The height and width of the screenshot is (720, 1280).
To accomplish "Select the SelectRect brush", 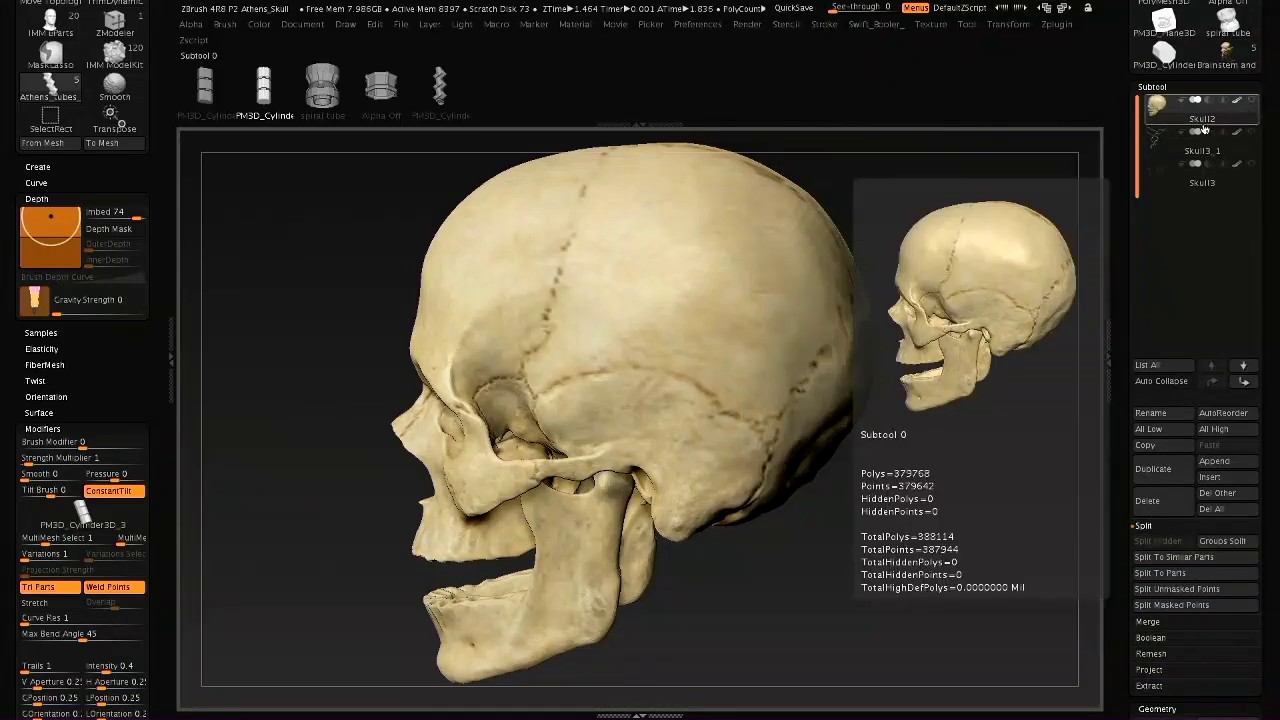I will 50,119.
